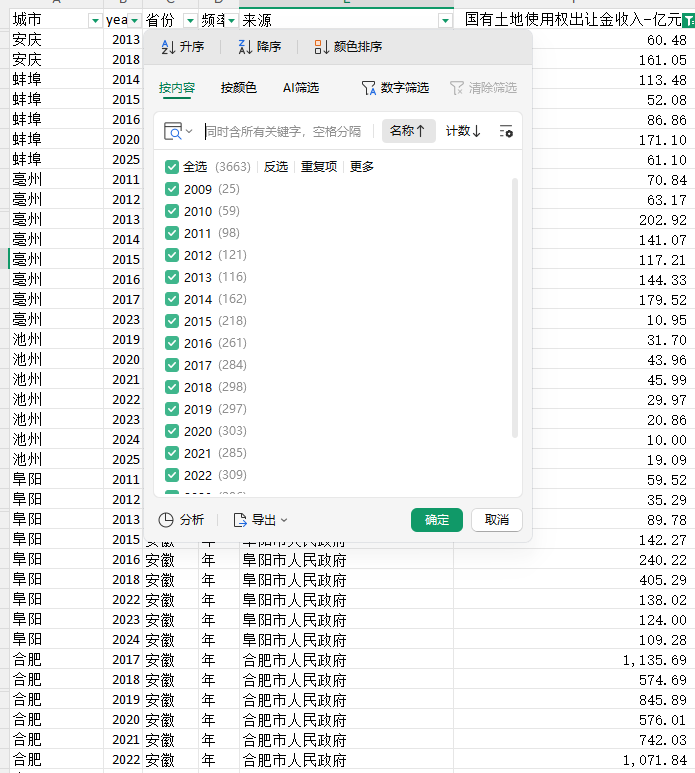Select 安徽 cell in 合肥 2020 row
Screen dimensions: 695x773
(x=171, y=720)
